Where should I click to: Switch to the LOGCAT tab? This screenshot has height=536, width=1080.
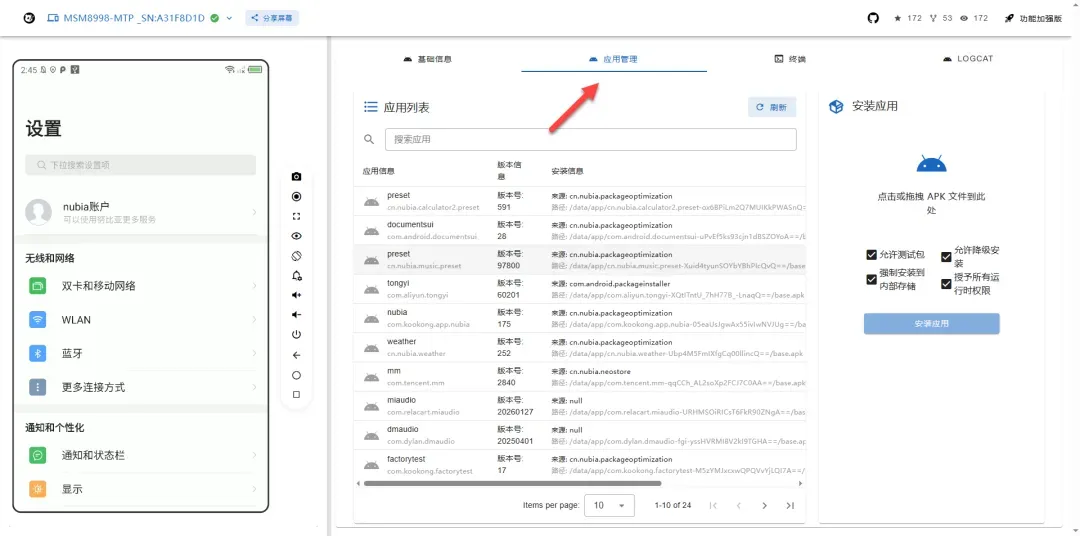pyautogui.click(x=968, y=59)
